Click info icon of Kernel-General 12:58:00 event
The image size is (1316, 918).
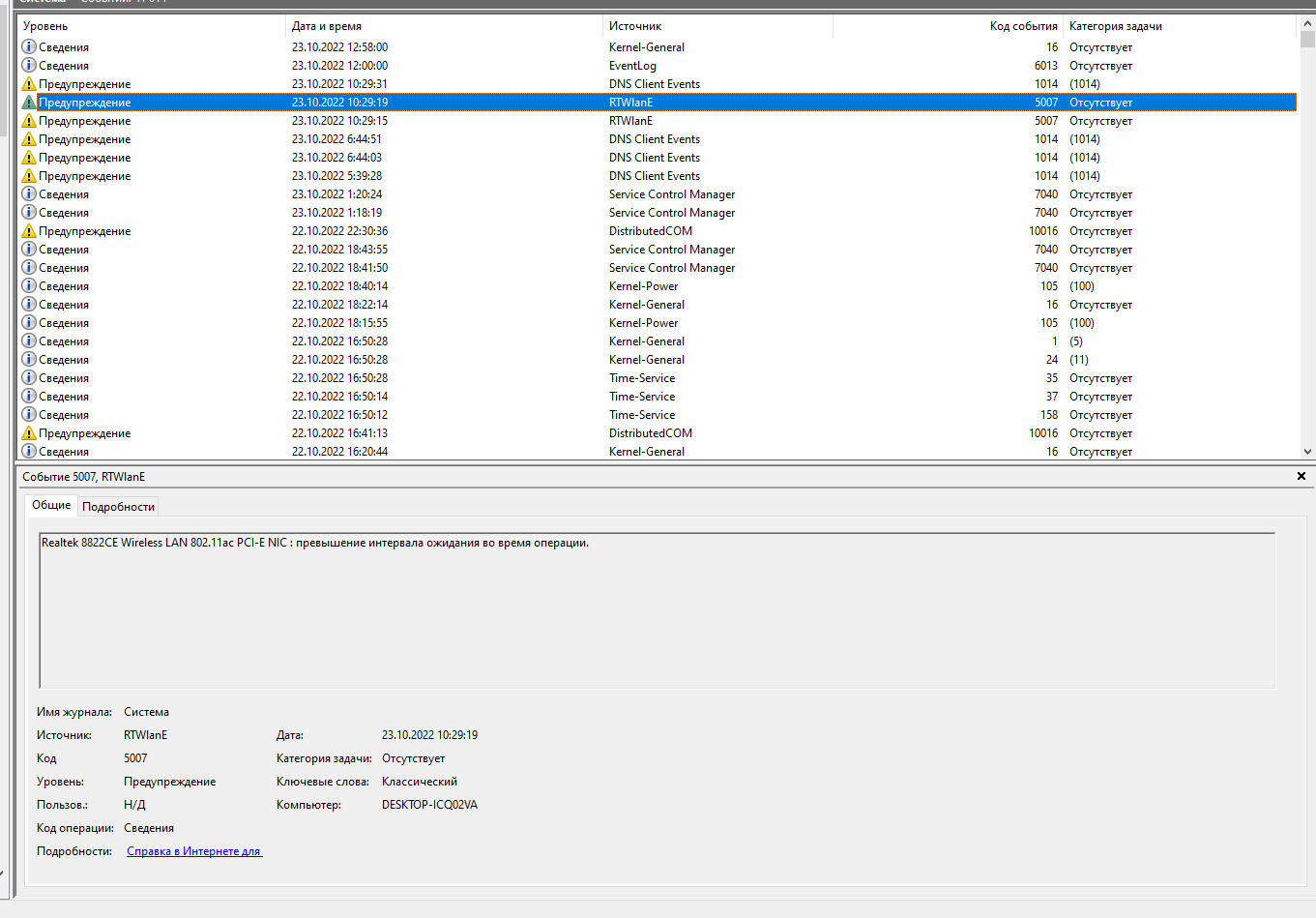point(29,47)
